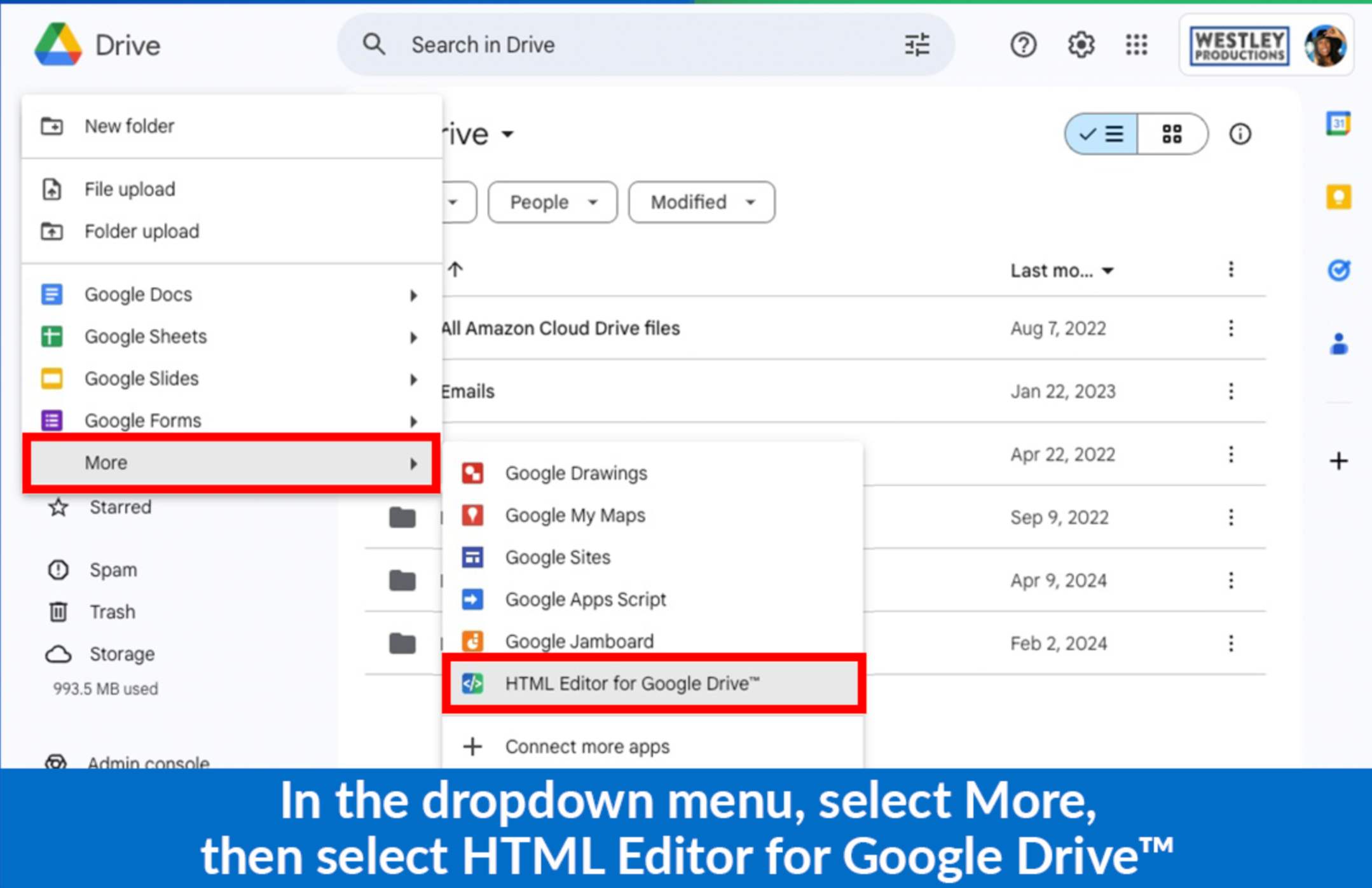The height and width of the screenshot is (888, 1372).
Task: Open the Google apps grid launcher
Action: [x=1136, y=45]
